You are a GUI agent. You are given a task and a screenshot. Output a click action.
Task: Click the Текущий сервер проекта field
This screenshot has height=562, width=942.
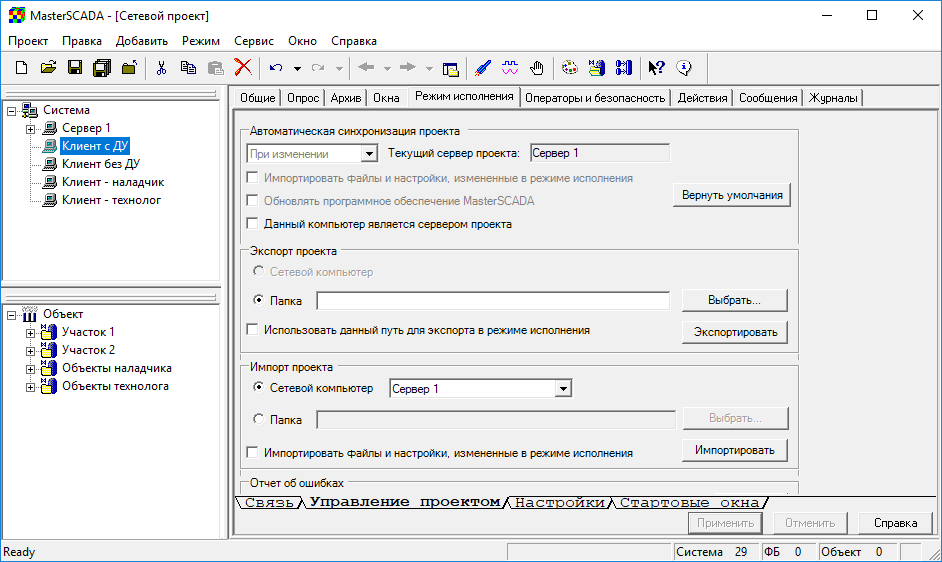pos(600,153)
